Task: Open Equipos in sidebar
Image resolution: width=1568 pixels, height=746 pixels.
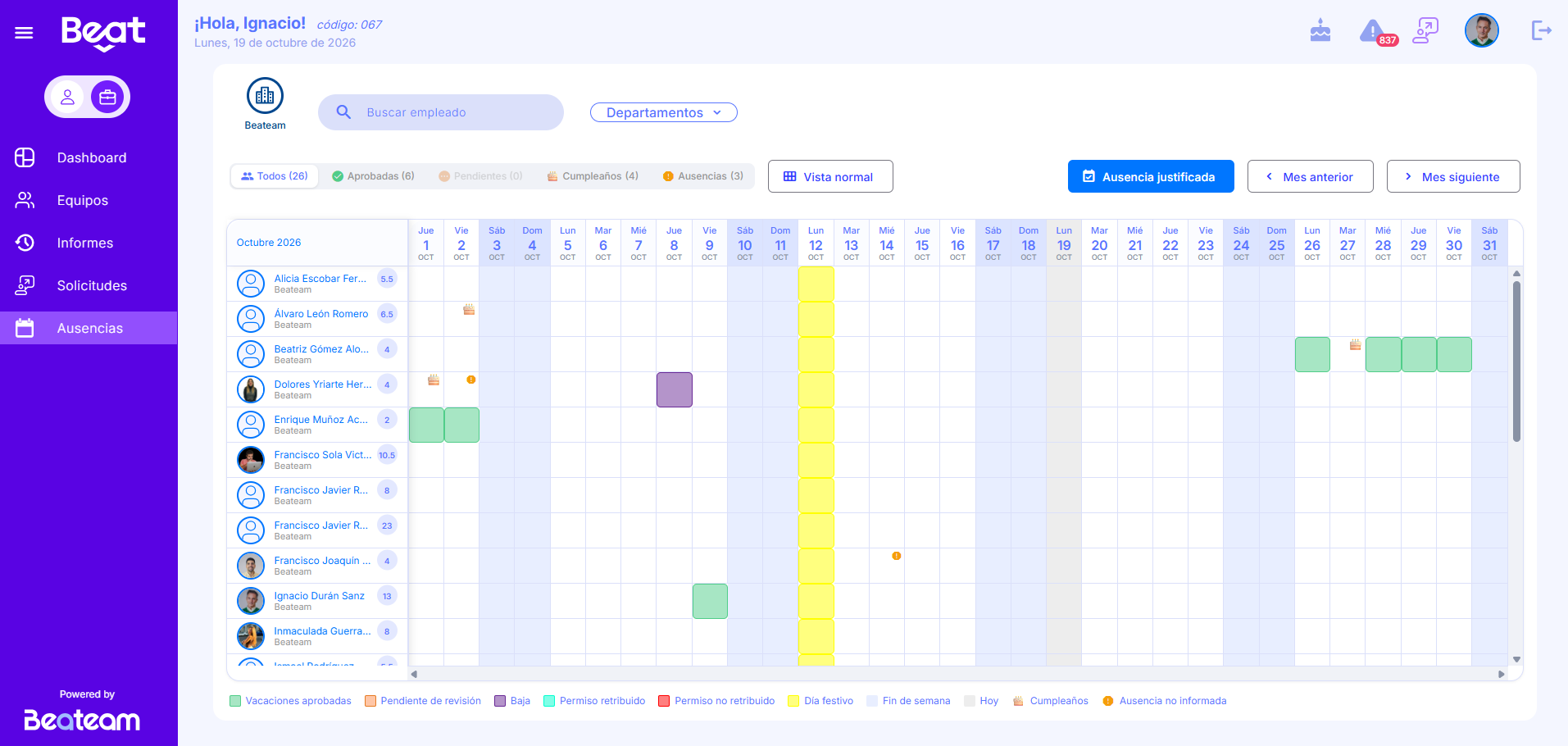Action: point(89,200)
